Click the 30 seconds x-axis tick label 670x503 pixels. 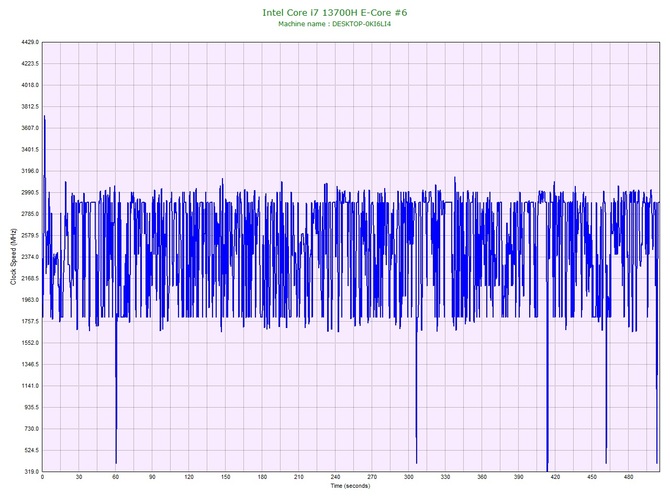click(x=79, y=477)
